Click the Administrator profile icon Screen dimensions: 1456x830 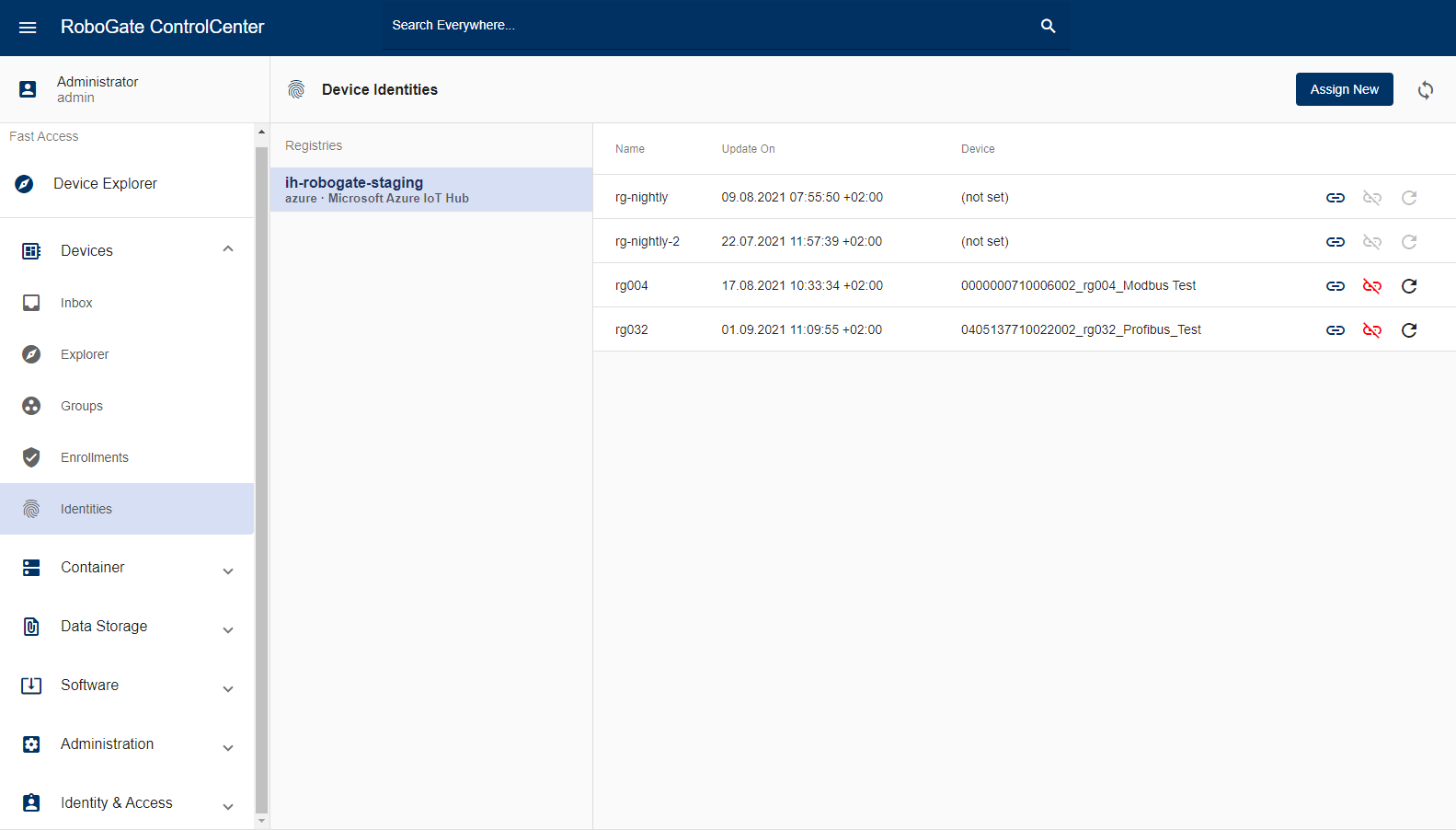28,89
